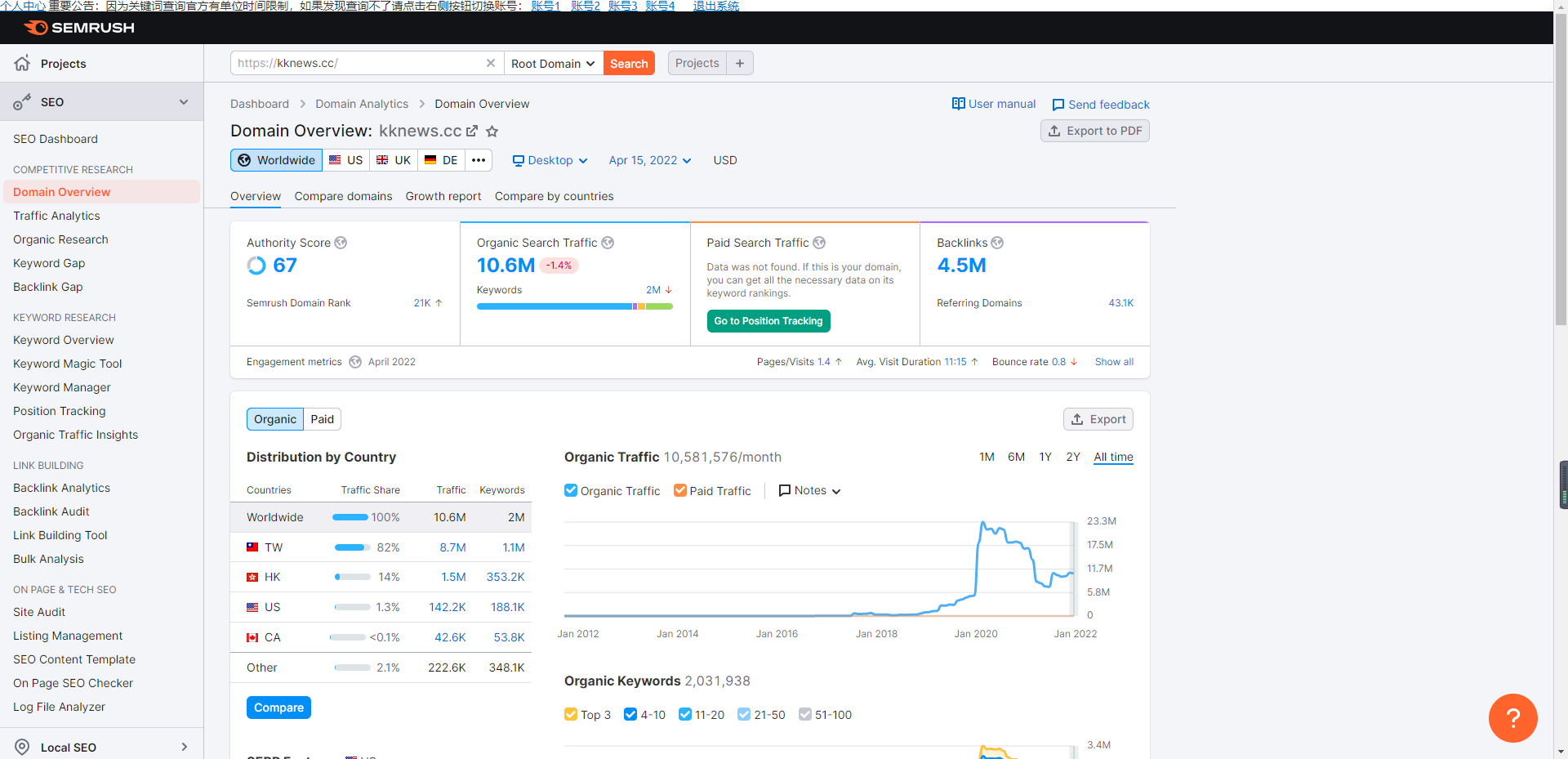This screenshot has width=1568, height=759.
Task: Select the 1M time range
Action: click(x=987, y=457)
